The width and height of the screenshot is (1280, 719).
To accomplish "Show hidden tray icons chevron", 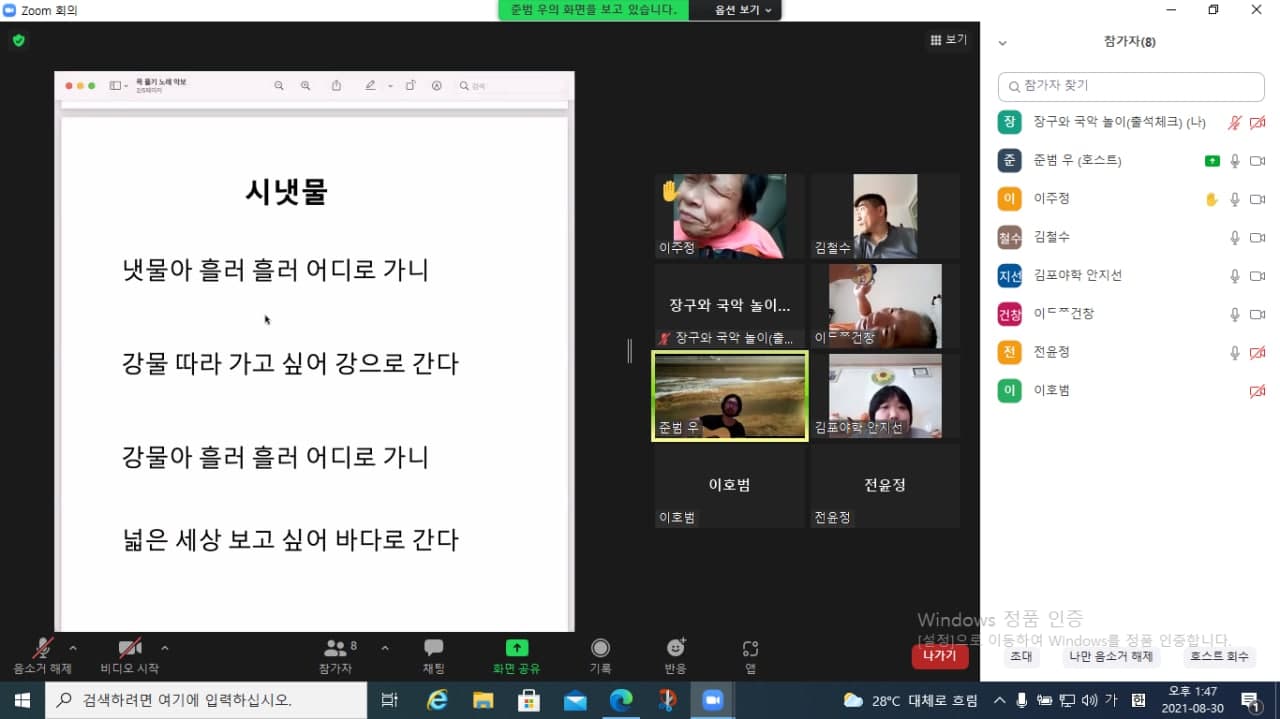I will click(x=999, y=700).
